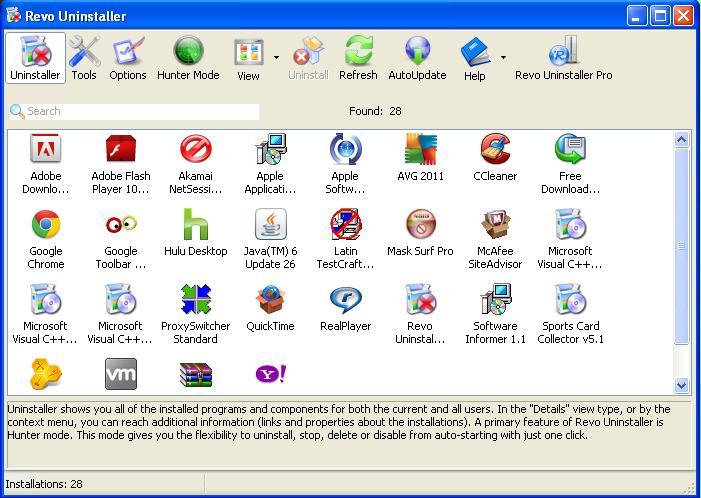
Task: Open the Tools toolbar button
Action: point(84,58)
